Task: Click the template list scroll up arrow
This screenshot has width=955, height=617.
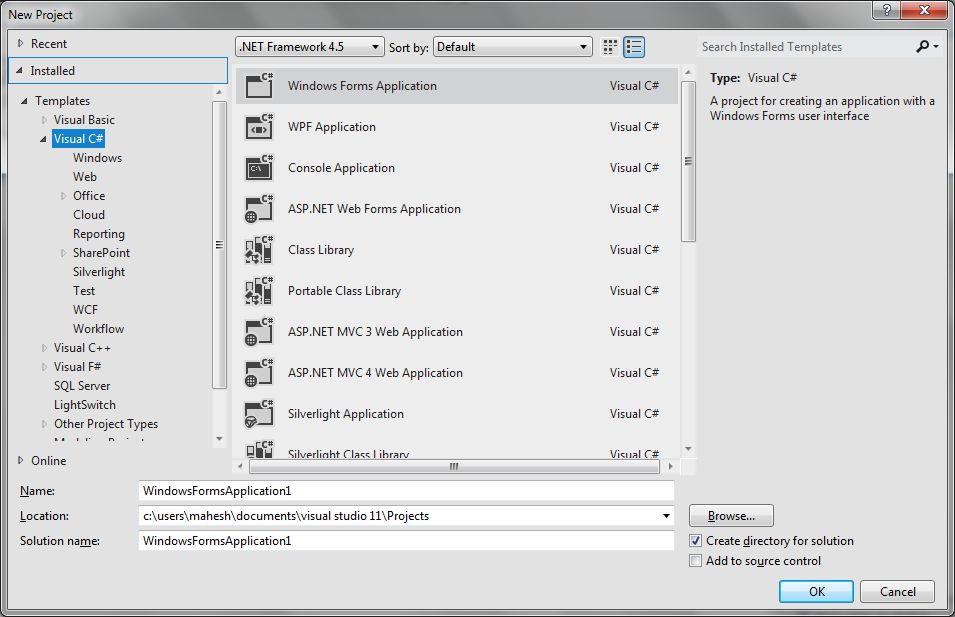Action: tap(688, 72)
